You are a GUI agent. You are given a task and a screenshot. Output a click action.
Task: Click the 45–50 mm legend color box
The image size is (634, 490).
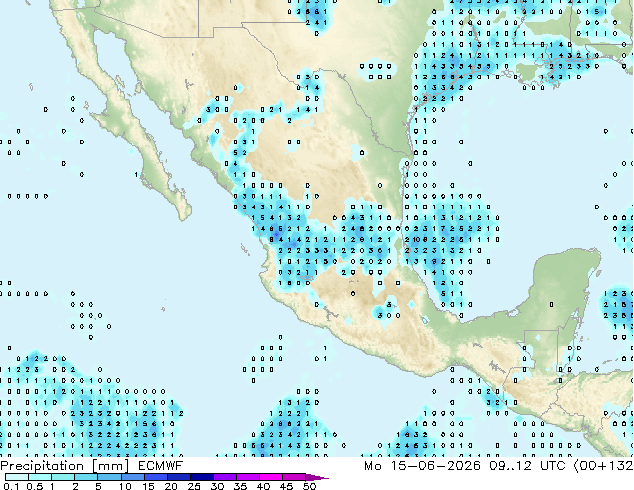294,477
